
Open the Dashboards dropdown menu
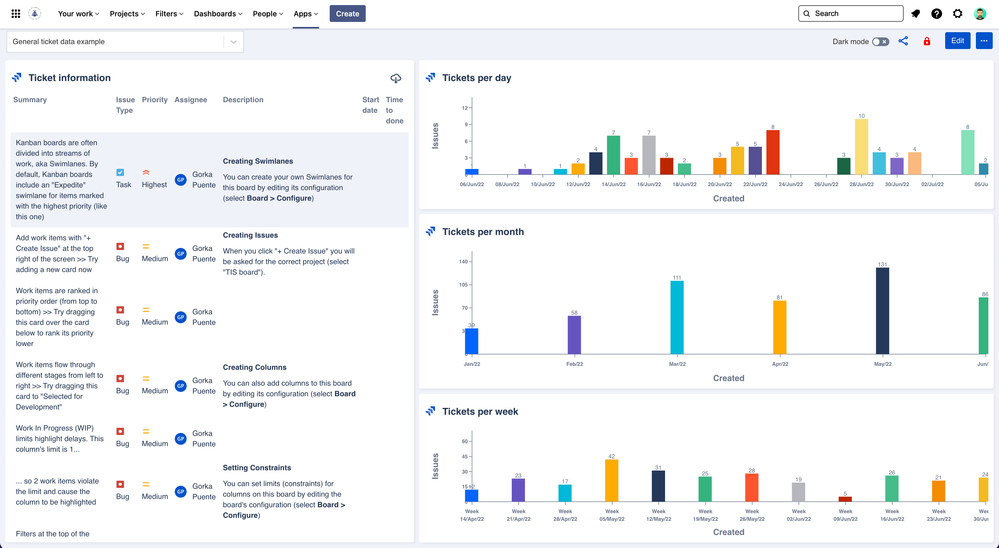point(218,13)
